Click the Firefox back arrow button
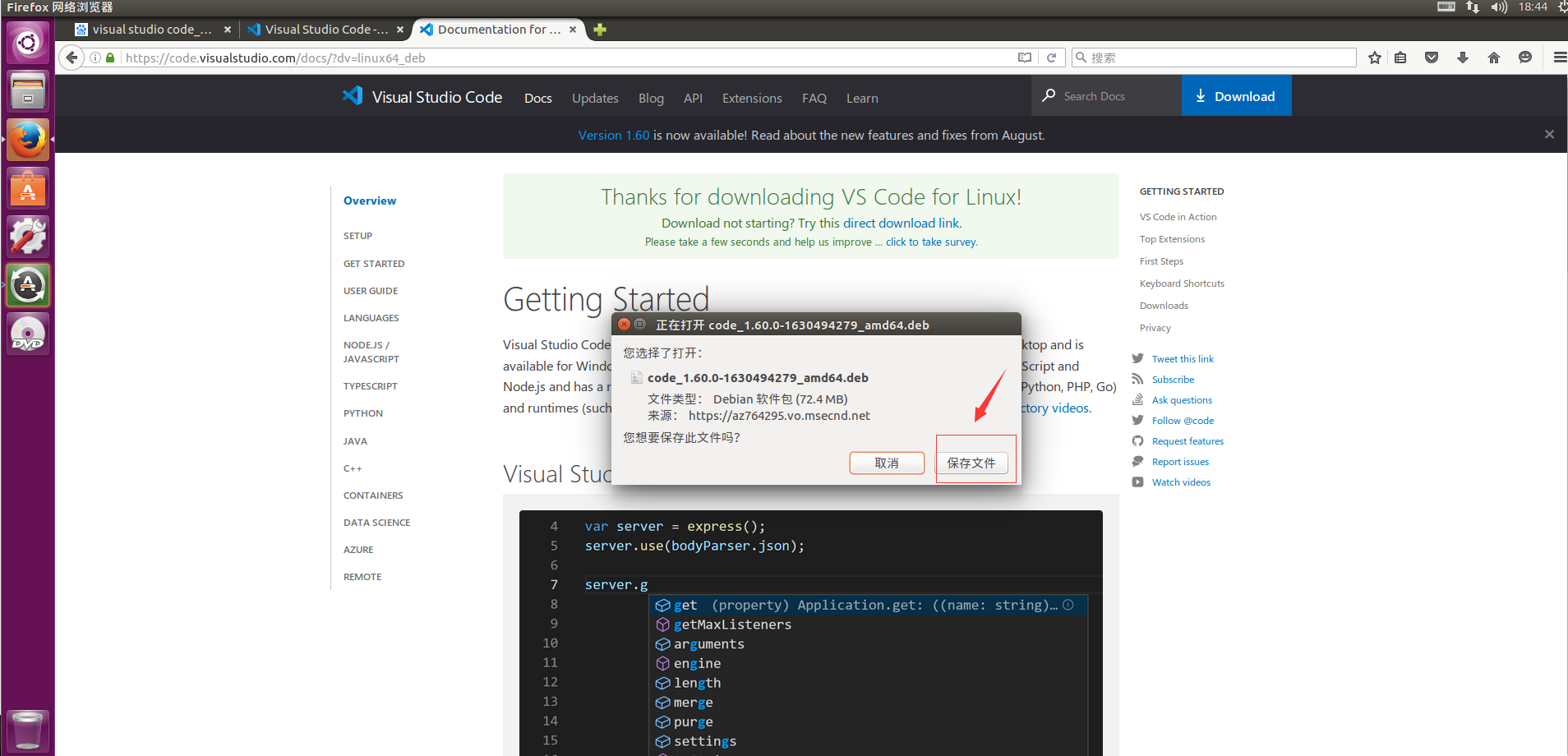 [x=71, y=58]
